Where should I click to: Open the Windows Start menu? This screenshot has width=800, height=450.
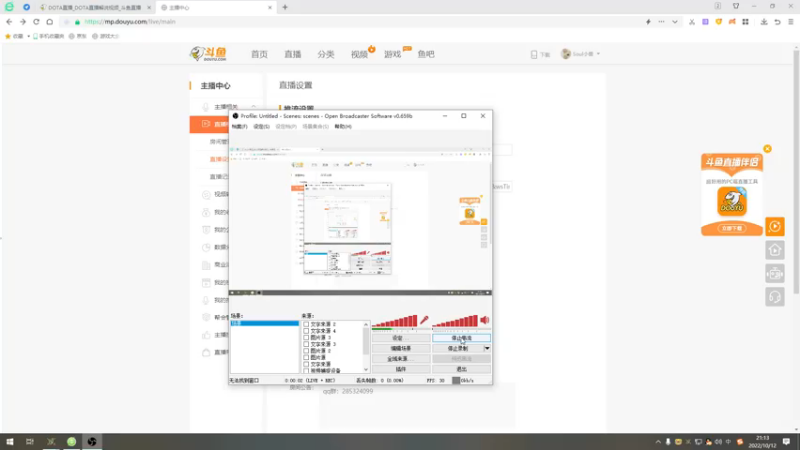pyautogui.click(x=10, y=442)
